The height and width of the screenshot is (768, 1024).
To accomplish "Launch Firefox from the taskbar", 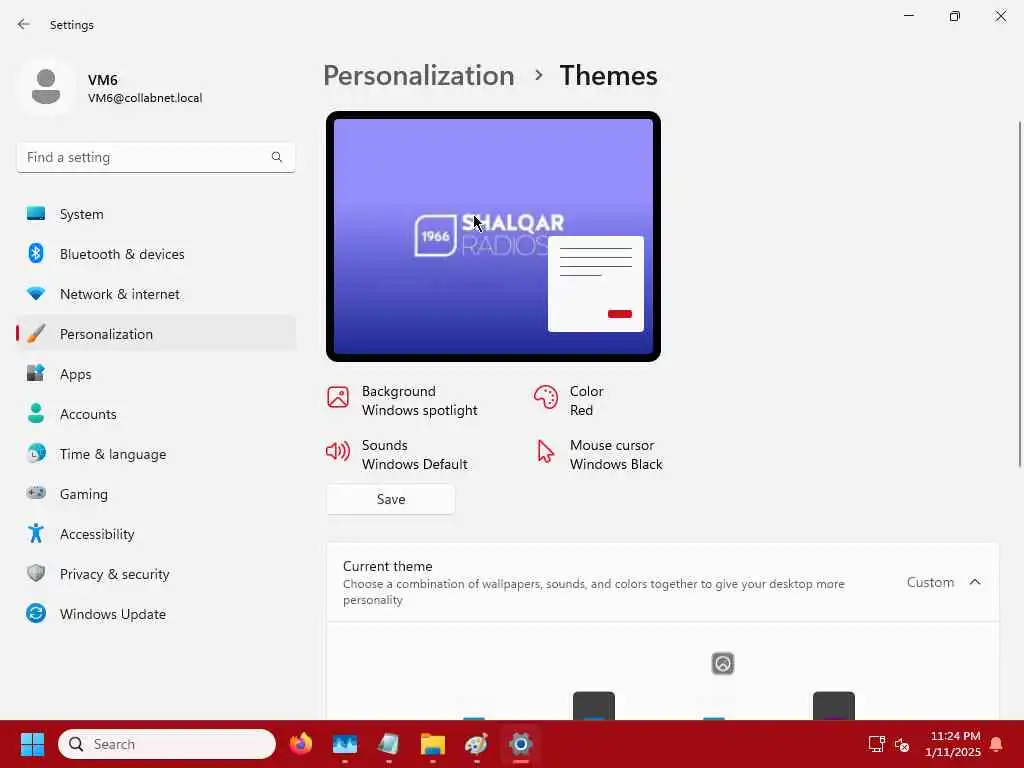I will click(300, 744).
